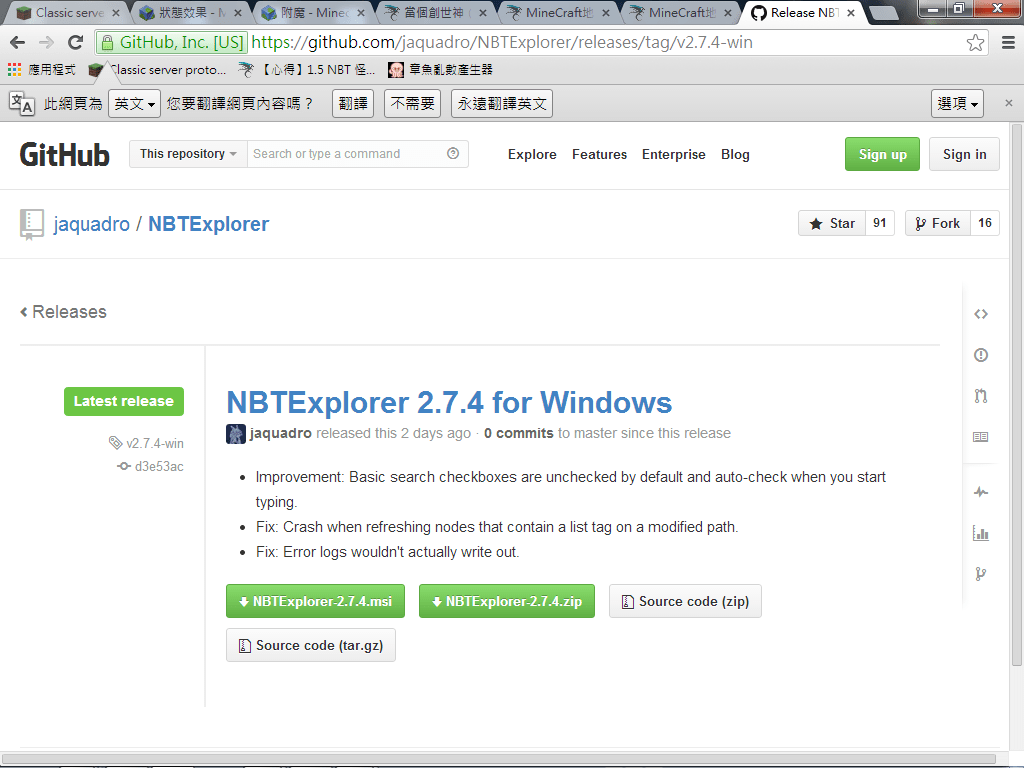Download NBTExplorer-2.7.4.zip
Viewport: 1024px width, 768px height.
[507, 601]
